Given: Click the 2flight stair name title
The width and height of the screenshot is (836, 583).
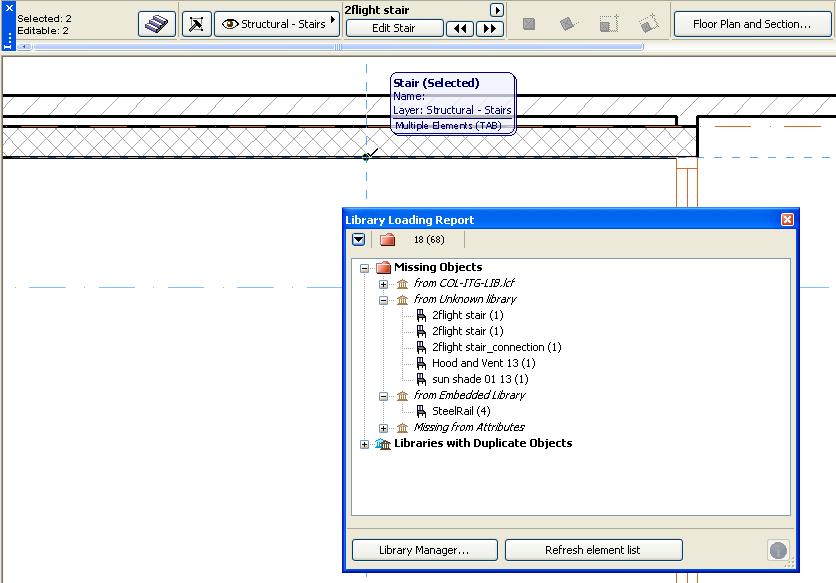Looking at the screenshot, I should [377, 10].
